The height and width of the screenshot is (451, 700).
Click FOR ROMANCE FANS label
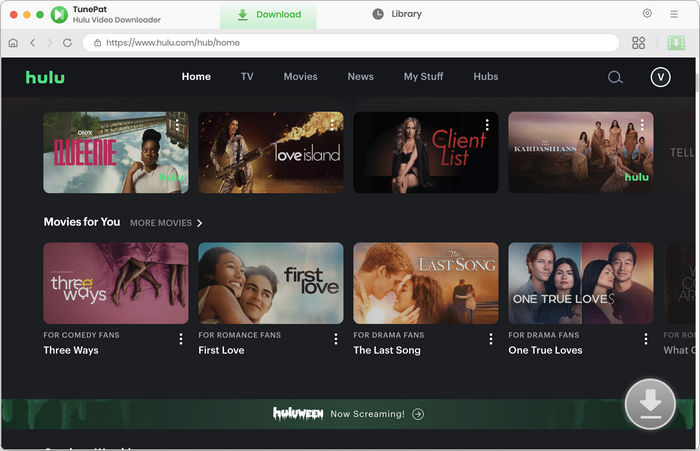[240, 335]
